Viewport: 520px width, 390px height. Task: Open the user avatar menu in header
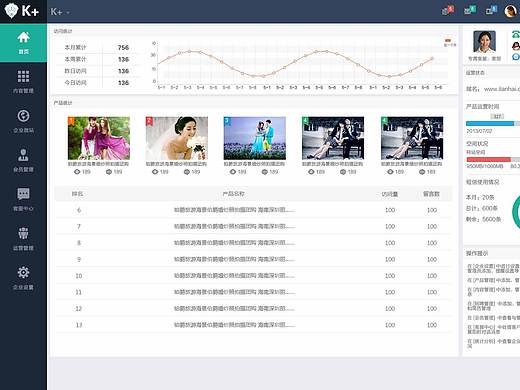tap(510, 11)
